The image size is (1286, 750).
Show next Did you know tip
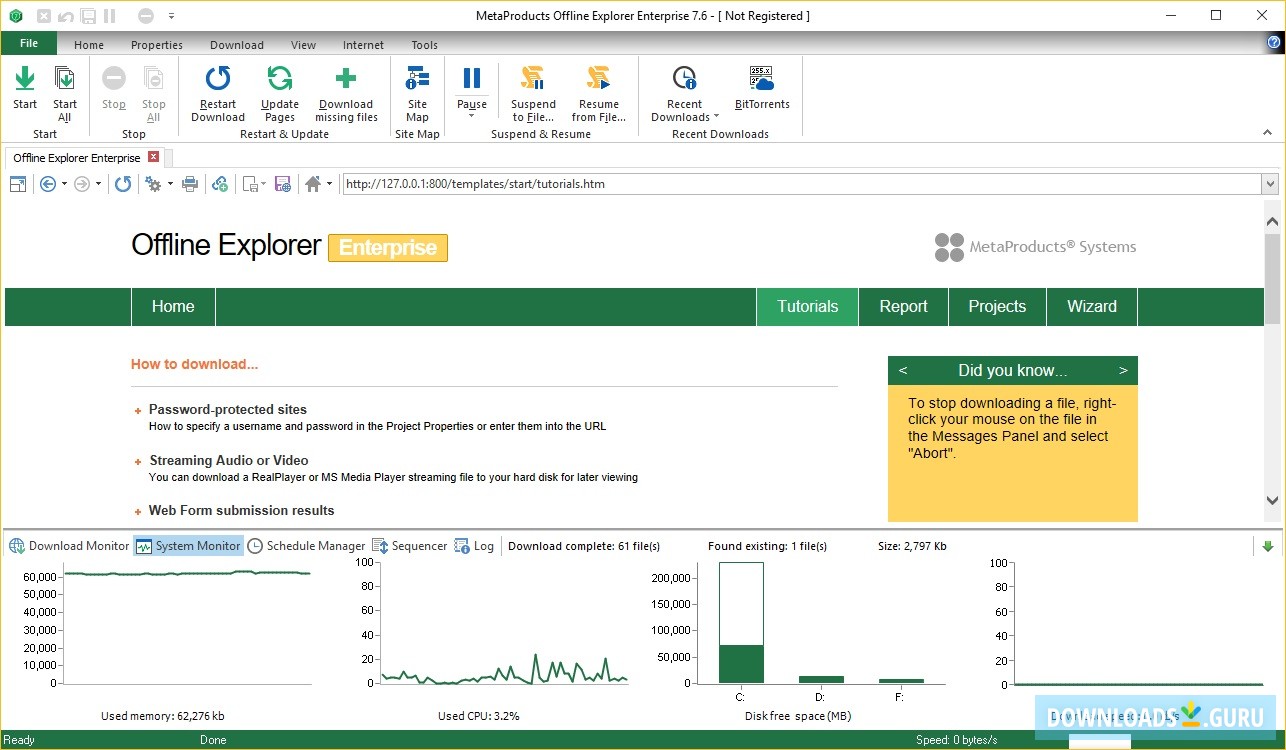[1123, 371]
